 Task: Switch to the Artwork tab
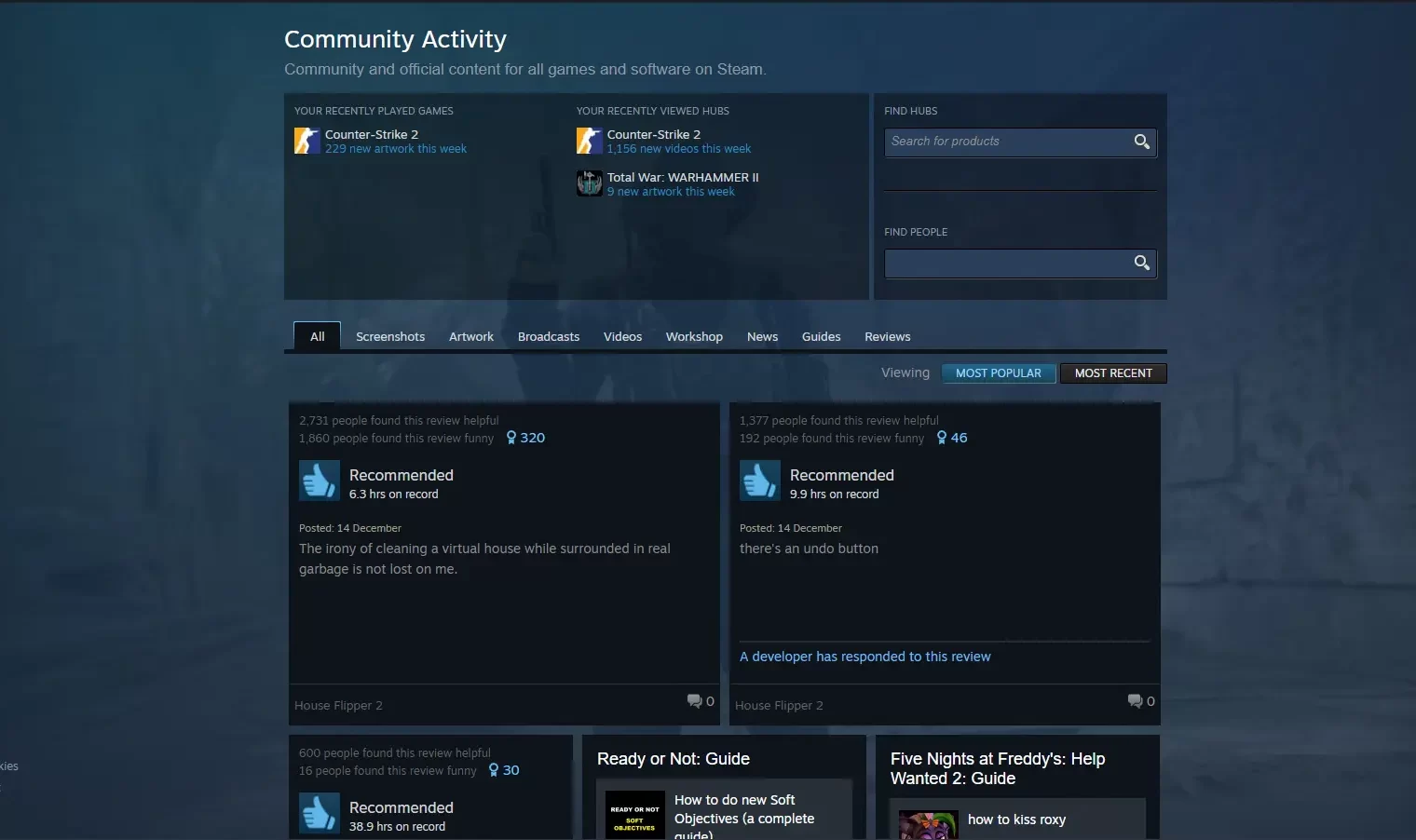coord(471,336)
